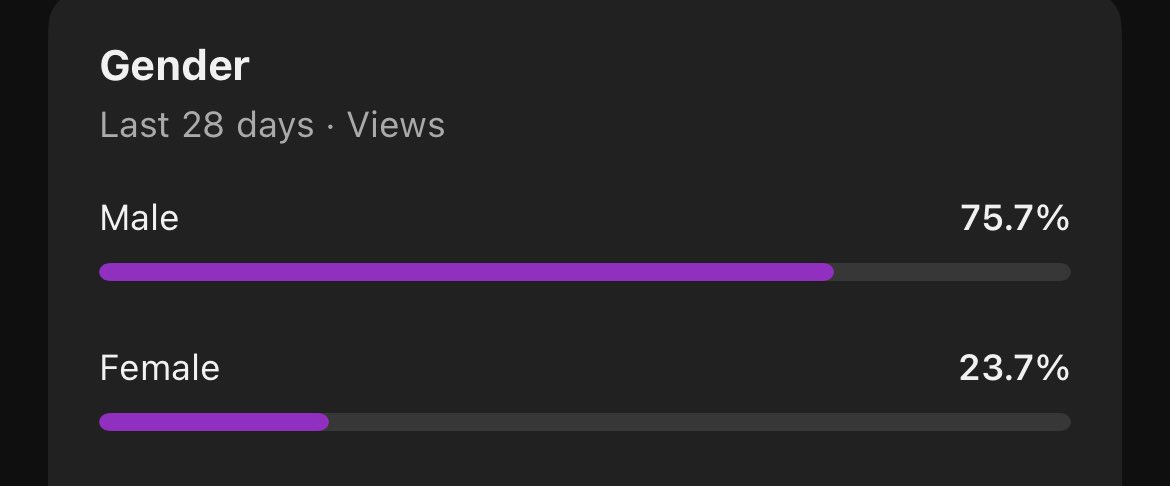Click the 'Views' metric label

pos(396,125)
